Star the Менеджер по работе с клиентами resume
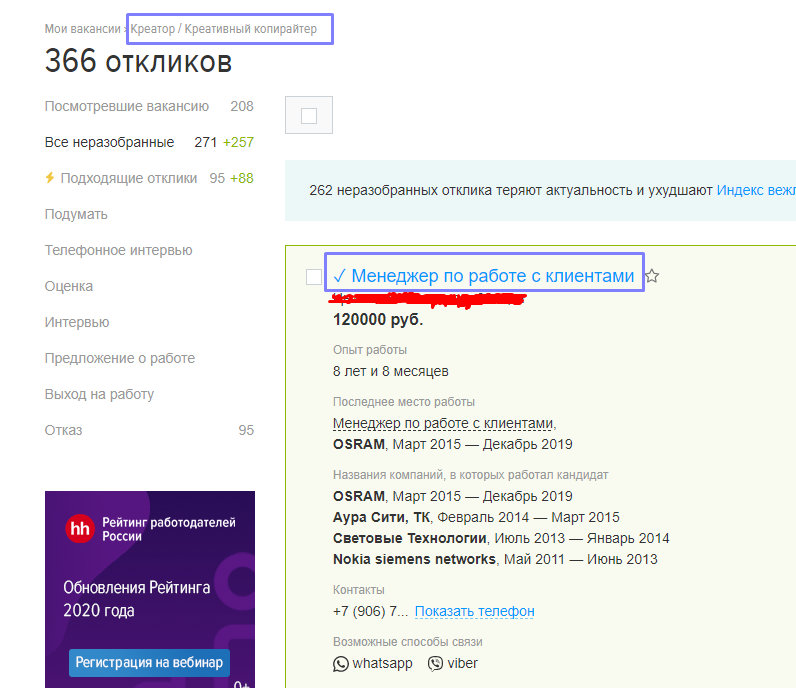The width and height of the screenshot is (796, 688). click(652, 276)
